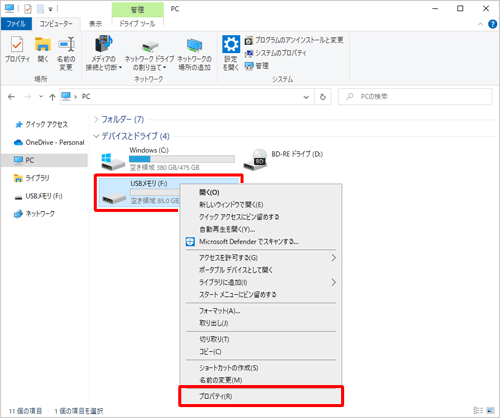Viewport: 500px width, 418px height.
Task: Switch to details view in status bar
Action: pyautogui.click(x=478, y=410)
